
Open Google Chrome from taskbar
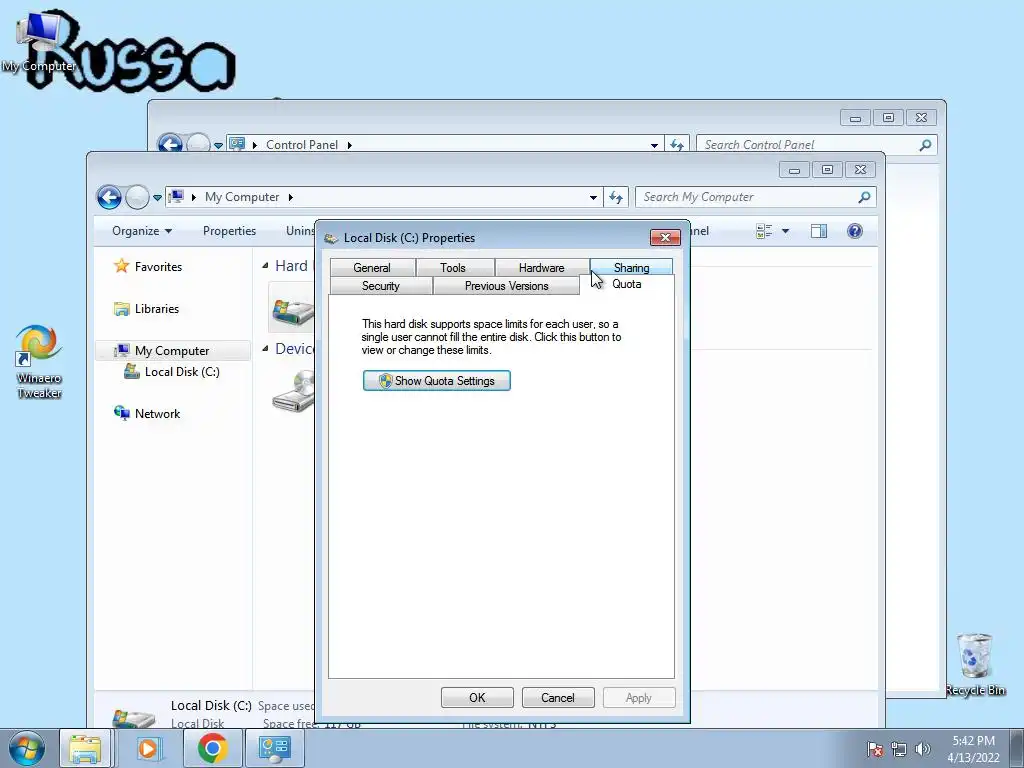[212, 748]
